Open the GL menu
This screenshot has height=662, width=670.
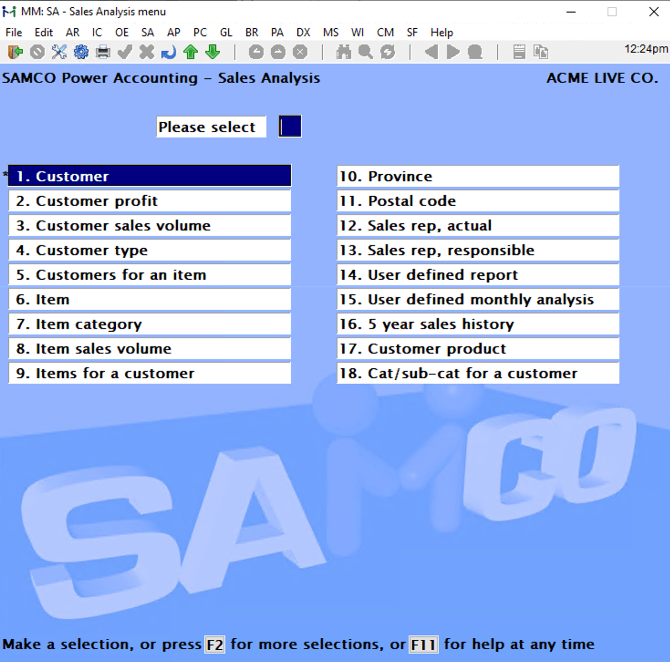[x=226, y=32]
